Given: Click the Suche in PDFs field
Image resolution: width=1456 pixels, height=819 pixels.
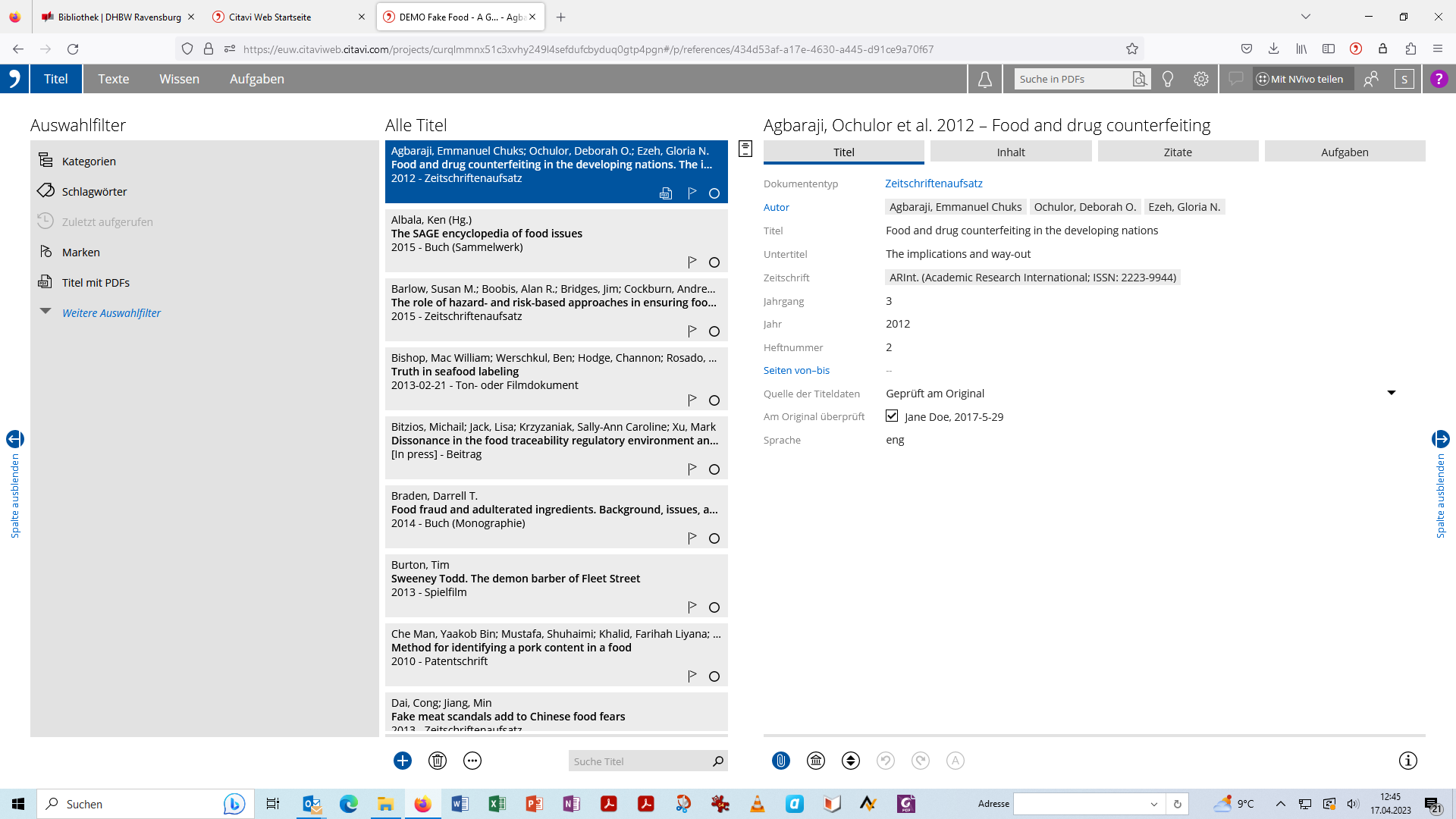Looking at the screenshot, I should pyautogui.click(x=1073, y=79).
